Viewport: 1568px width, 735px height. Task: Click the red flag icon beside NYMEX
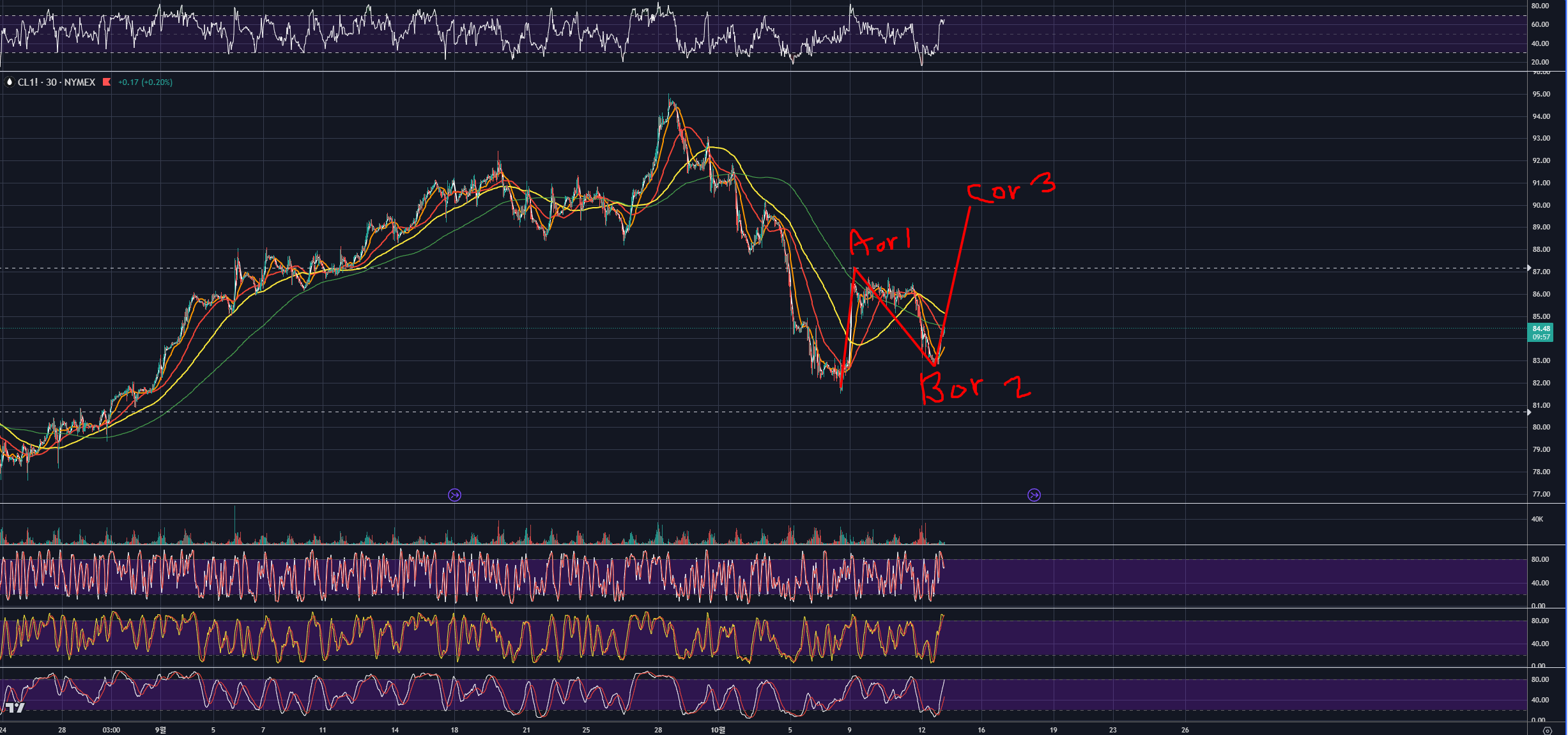[107, 82]
